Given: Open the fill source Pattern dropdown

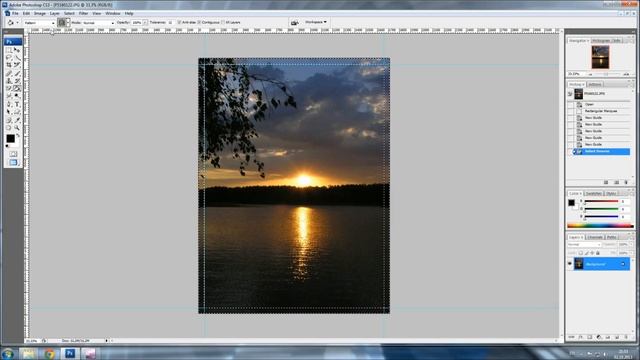Looking at the screenshot, I should [39, 23].
